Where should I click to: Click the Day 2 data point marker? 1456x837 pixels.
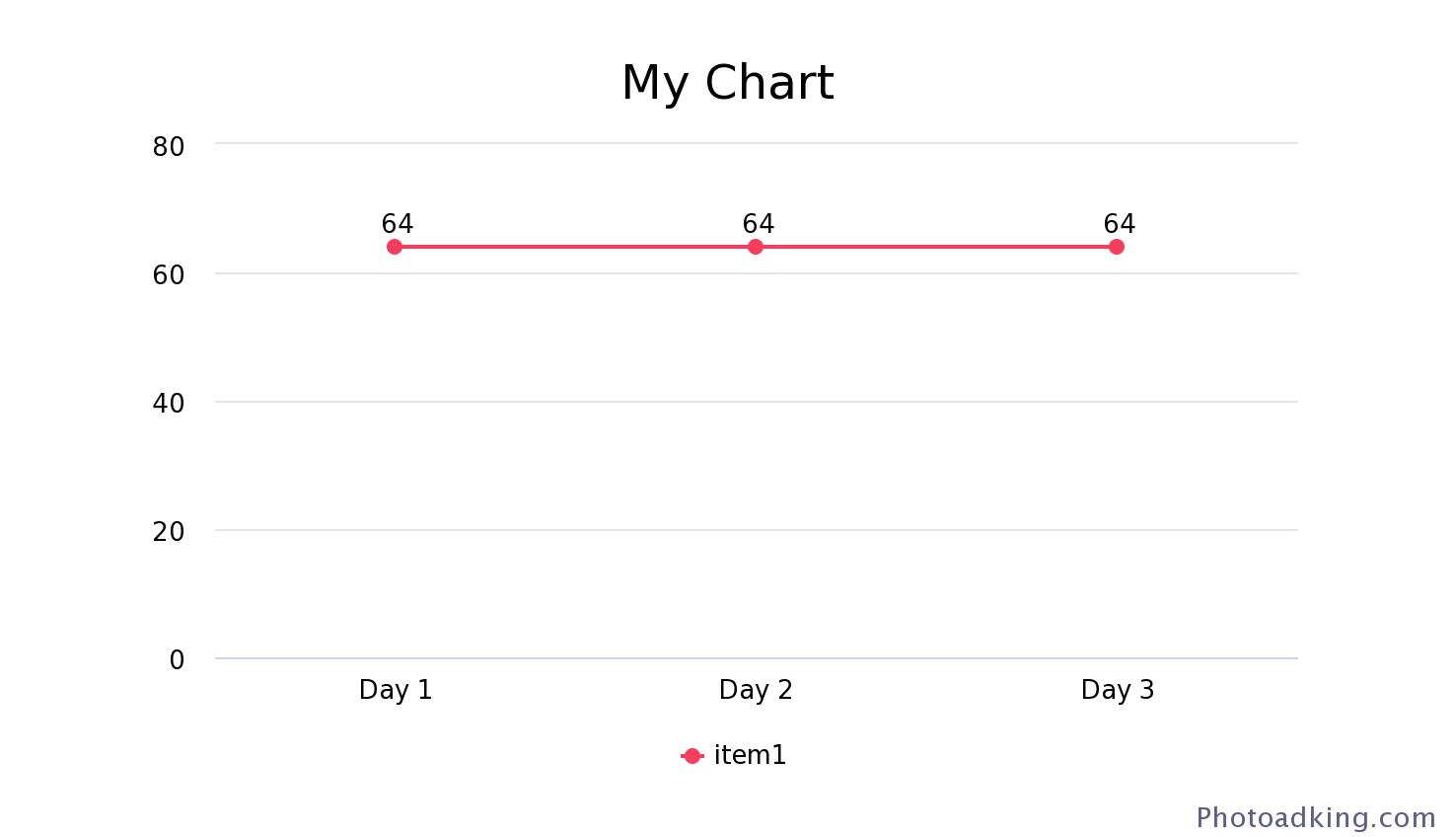756,247
